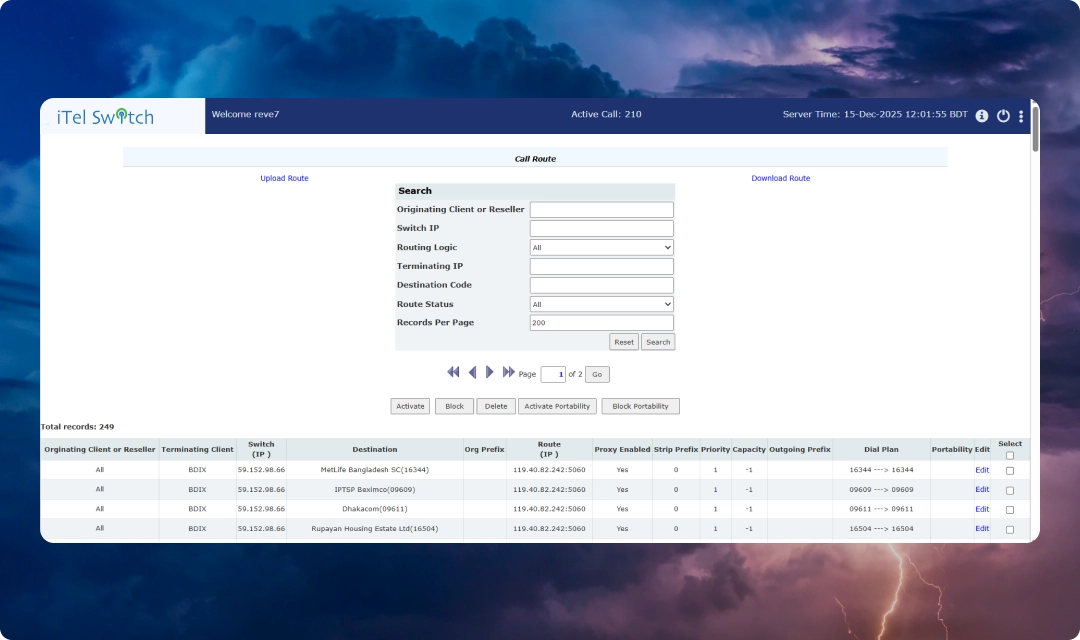Click Edit for IPTSP Beximco route
Viewport: 1080px width, 640px height.
point(982,490)
